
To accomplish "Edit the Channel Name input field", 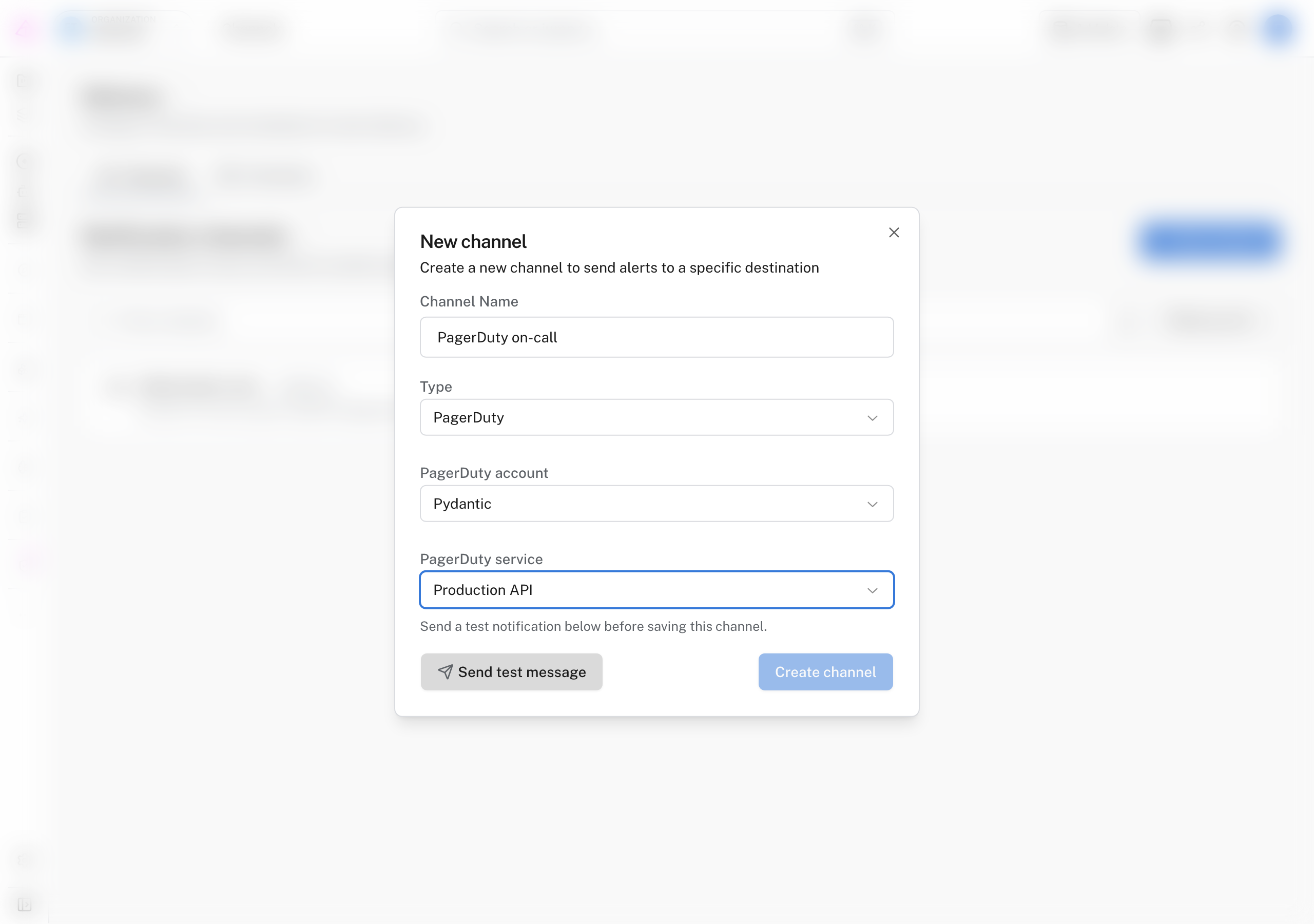I will click(x=656, y=337).
